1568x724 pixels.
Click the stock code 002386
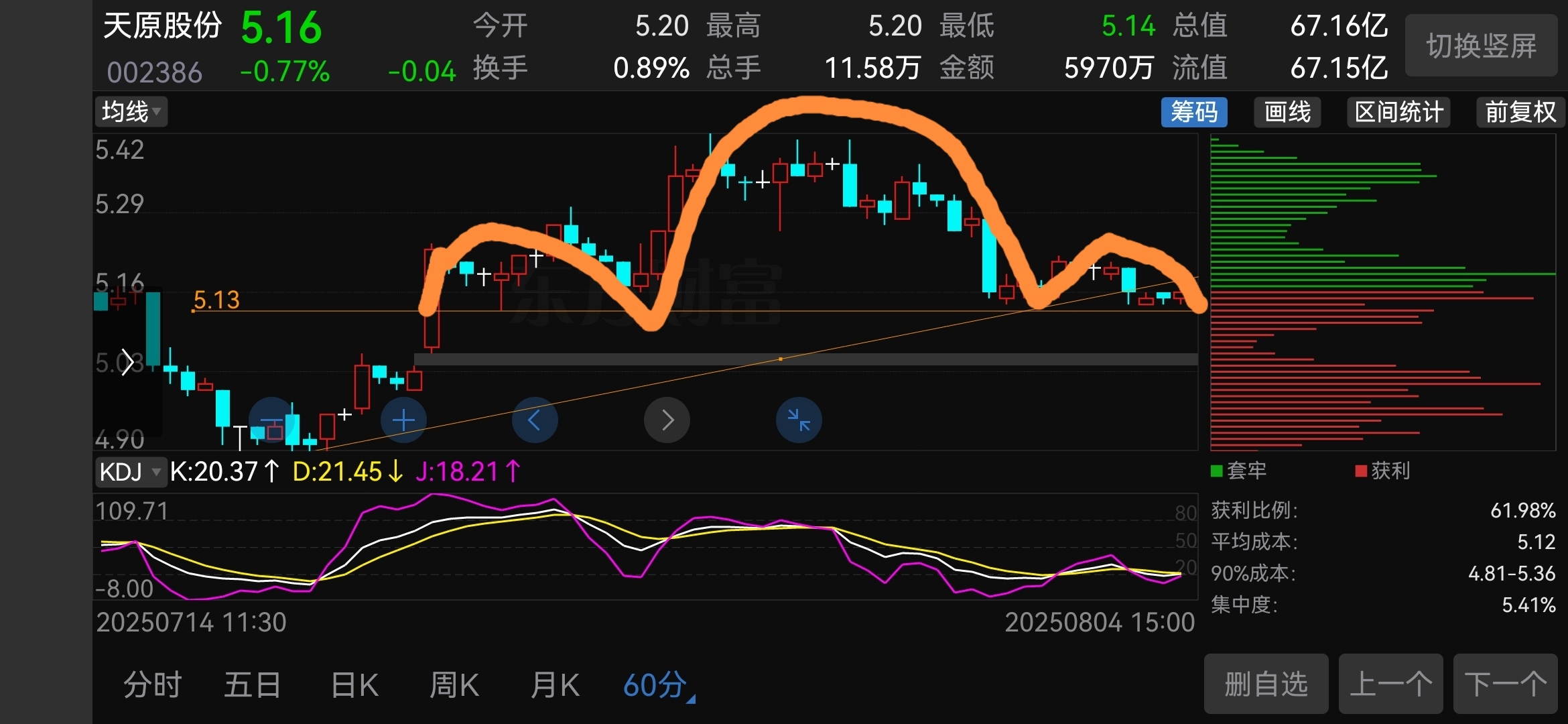coord(154,72)
